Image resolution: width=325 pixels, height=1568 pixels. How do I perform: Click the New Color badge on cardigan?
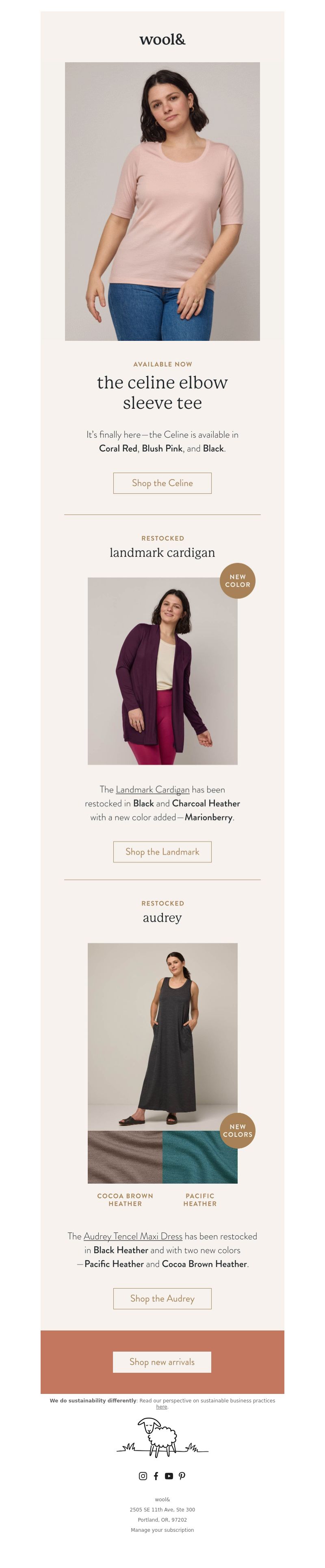point(238,581)
